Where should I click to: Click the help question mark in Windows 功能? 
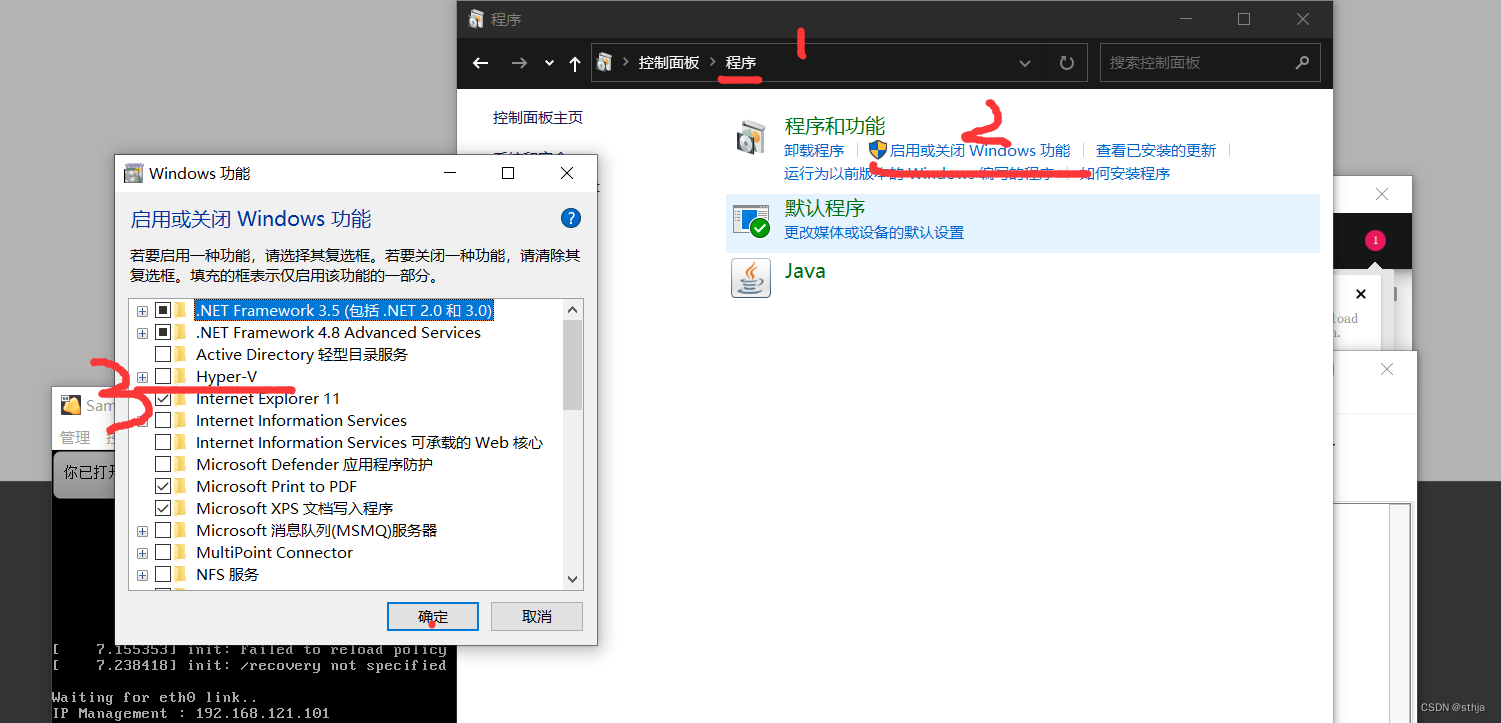pos(571,218)
